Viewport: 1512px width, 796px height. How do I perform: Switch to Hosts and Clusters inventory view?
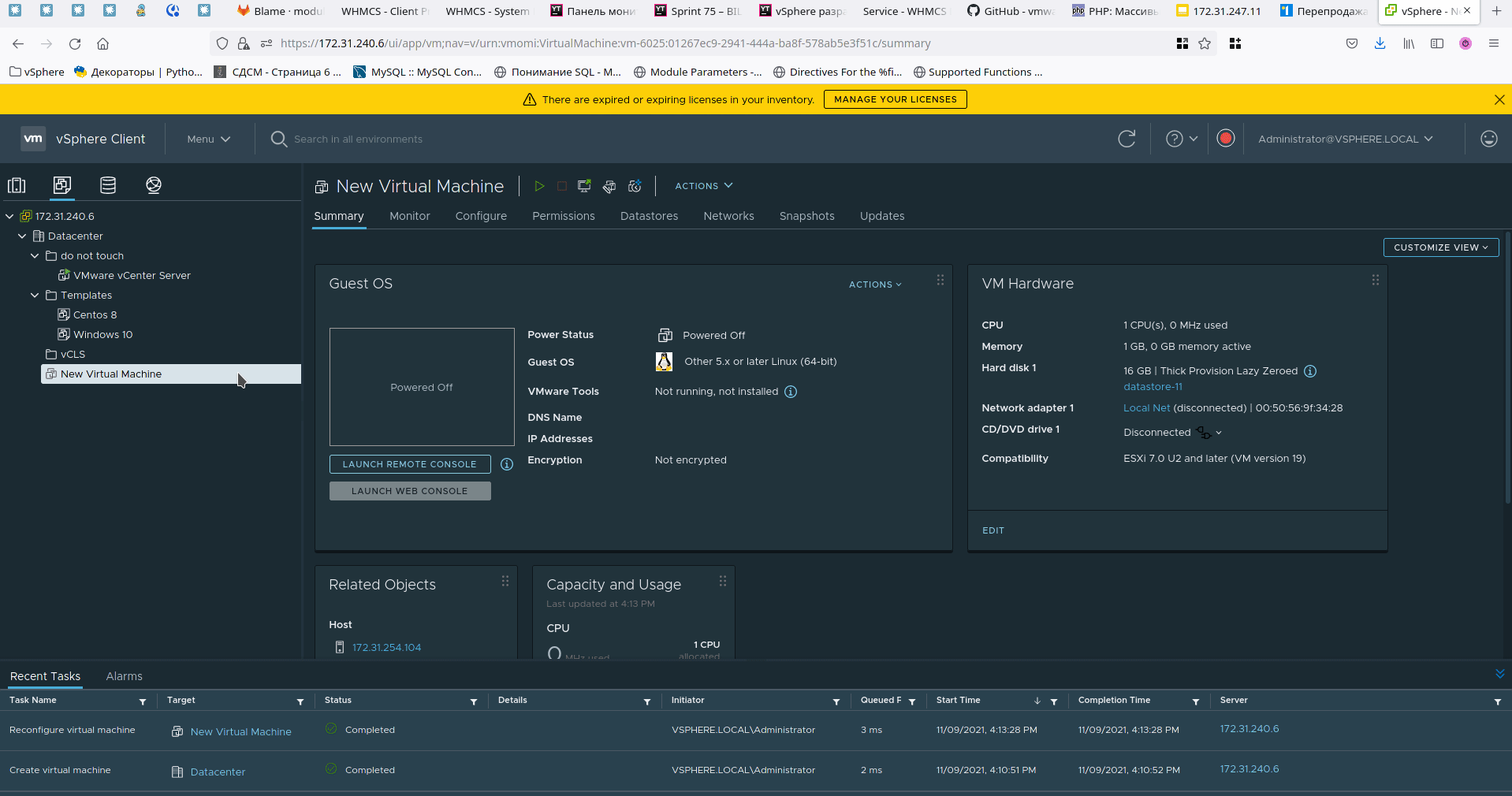click(17, 185)
